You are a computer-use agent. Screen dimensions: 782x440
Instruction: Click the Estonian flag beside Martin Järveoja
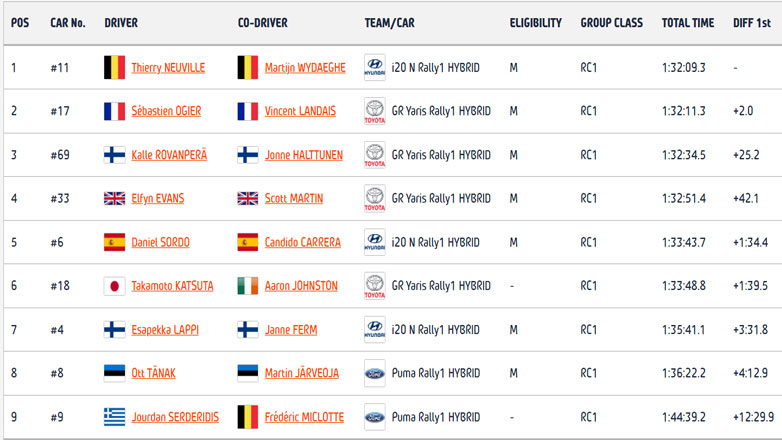point(248,373)
